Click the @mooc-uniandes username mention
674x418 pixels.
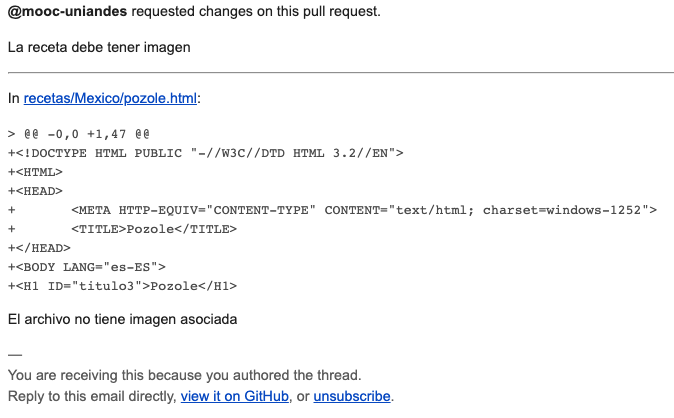tap(67, 11)
